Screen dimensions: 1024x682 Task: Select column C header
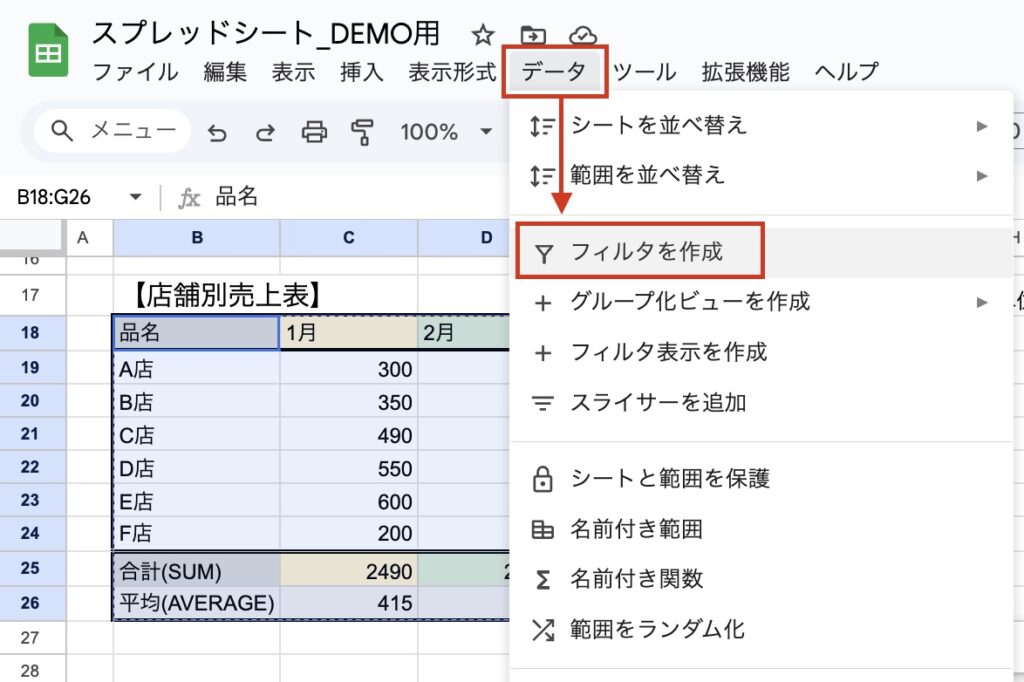(348, 237)
